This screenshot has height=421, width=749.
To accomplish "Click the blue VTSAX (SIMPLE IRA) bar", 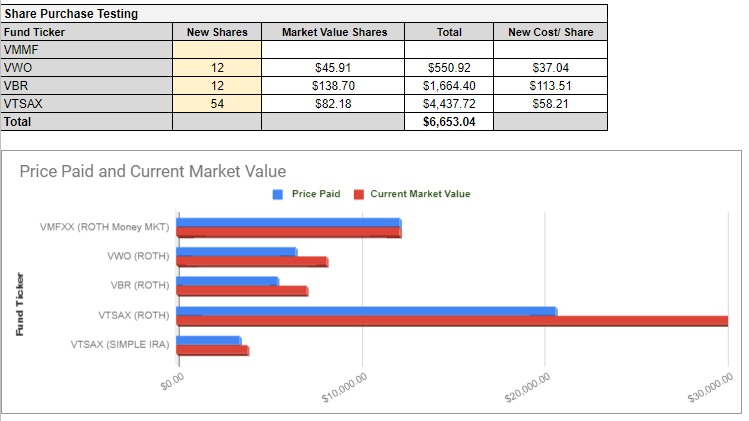I will click(208, 340).
